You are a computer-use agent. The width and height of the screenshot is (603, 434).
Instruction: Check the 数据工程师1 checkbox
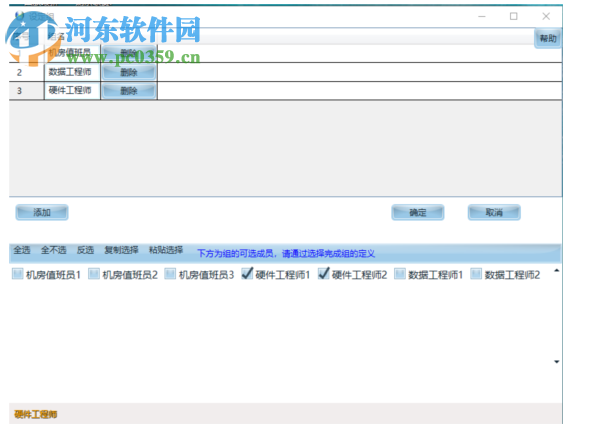click(x=400, y=274)
